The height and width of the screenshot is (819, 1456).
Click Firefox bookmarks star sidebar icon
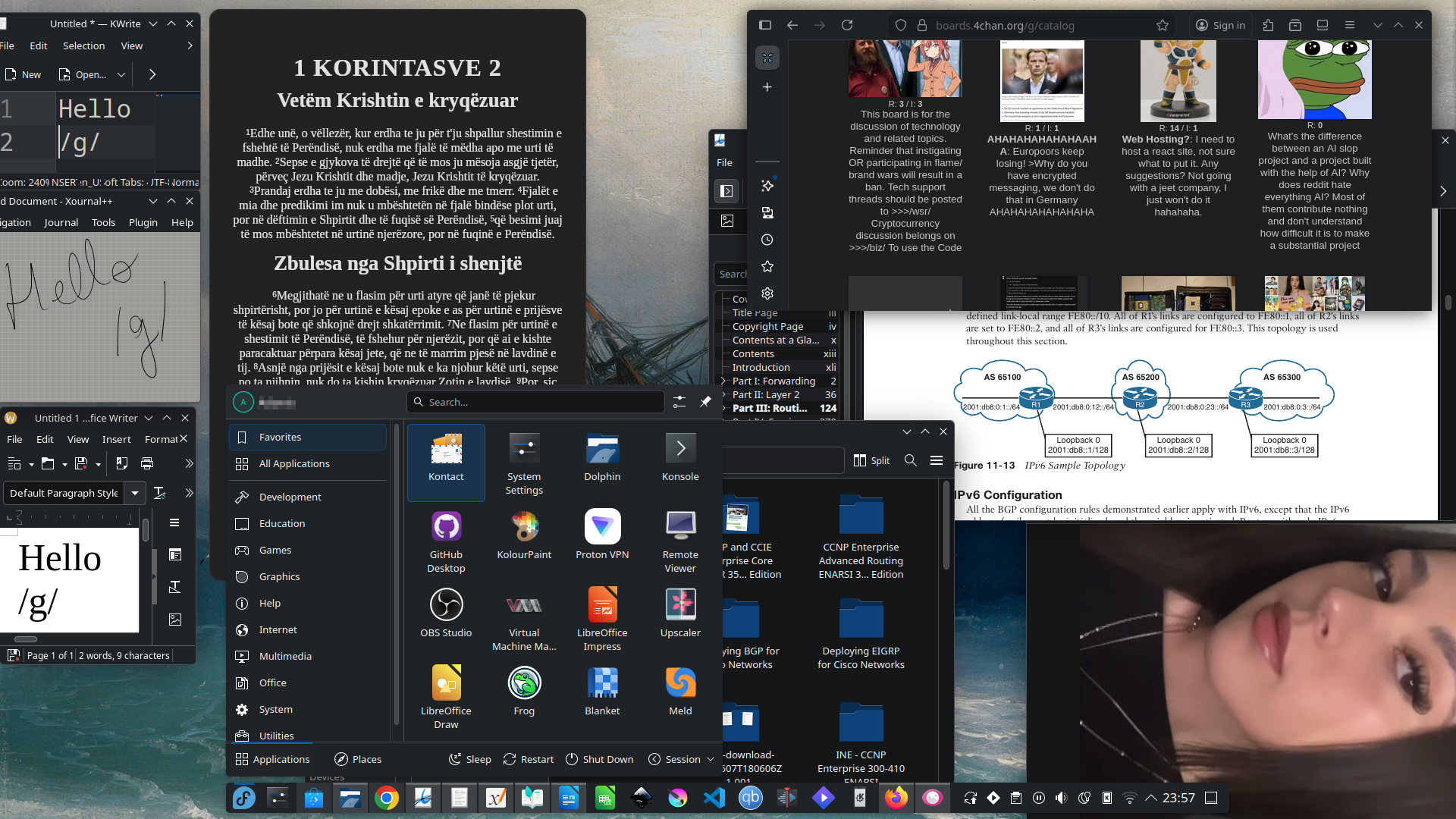[x=767, y=266]
